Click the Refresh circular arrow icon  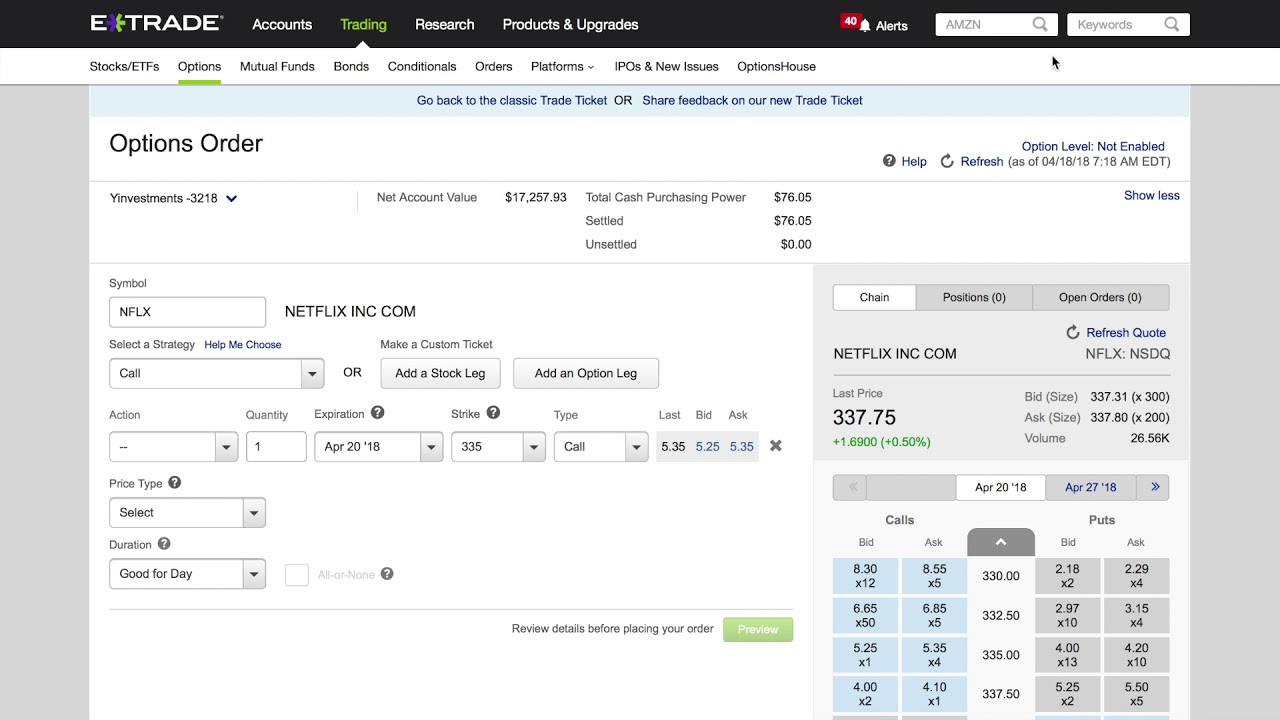click(x=947, y=161)
